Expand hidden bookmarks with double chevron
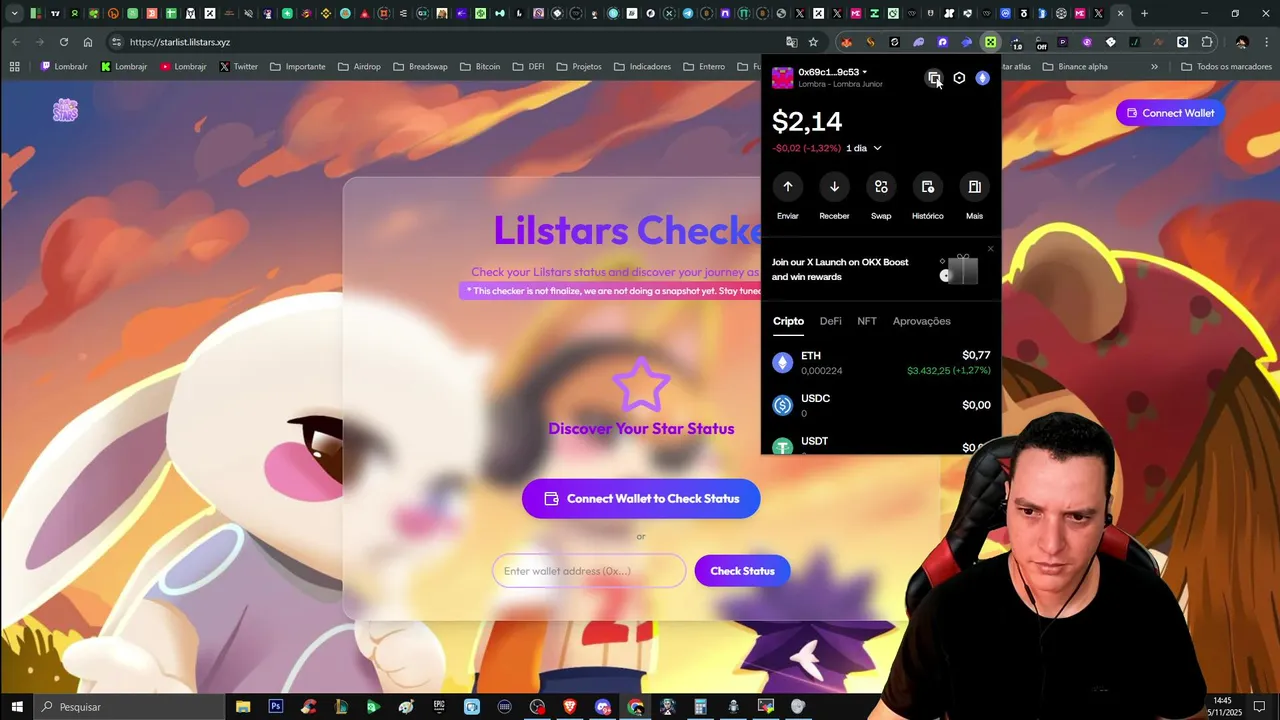The height and width of the screenshot is (720, 1280). pos(1154,67)
